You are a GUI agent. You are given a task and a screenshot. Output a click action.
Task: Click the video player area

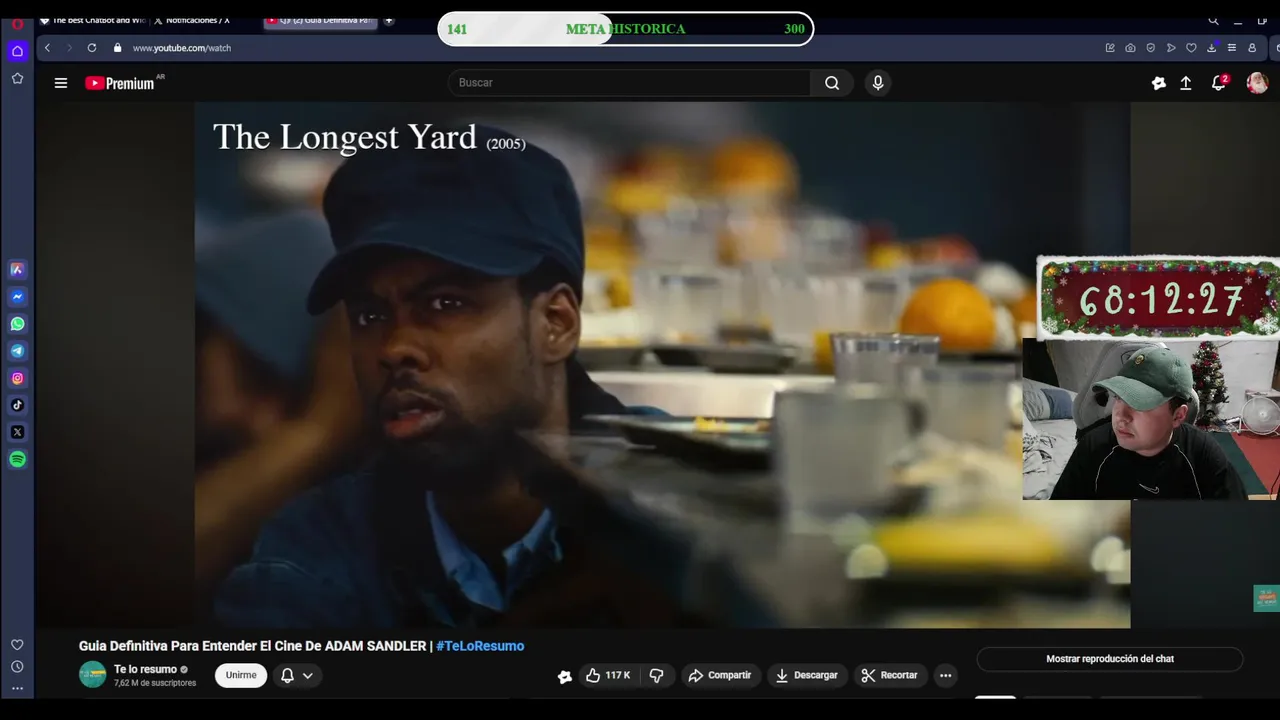[x=662, y=365]
